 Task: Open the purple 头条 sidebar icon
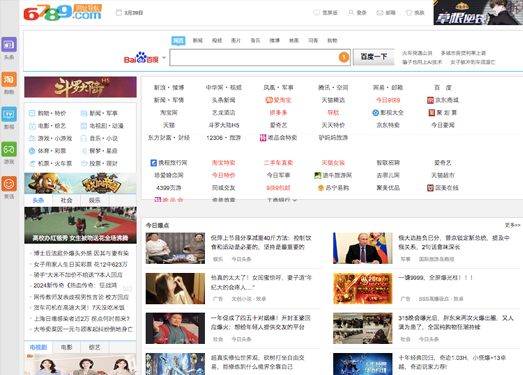coord(9,44)
